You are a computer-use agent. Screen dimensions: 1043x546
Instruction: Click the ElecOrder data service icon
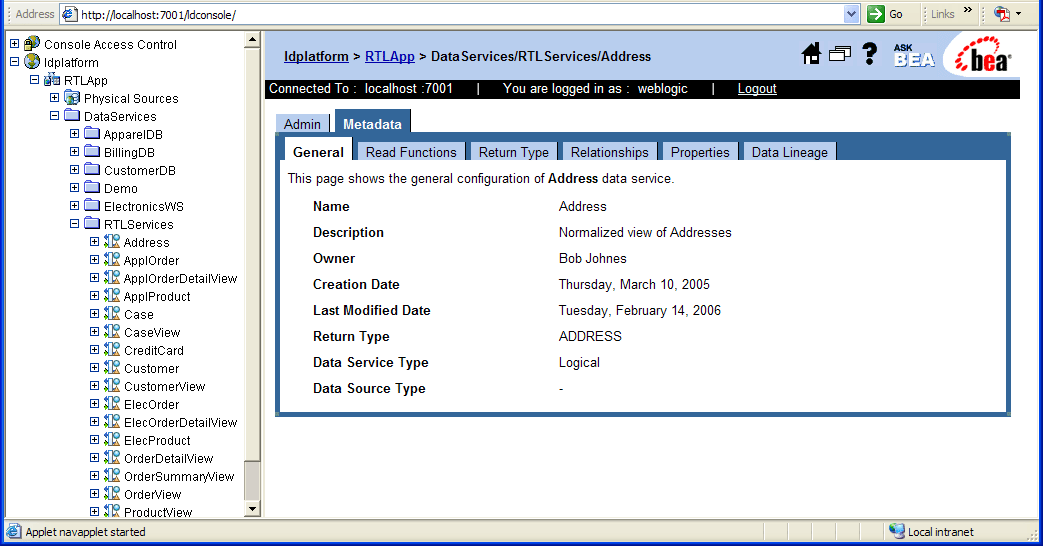[112, 403]
